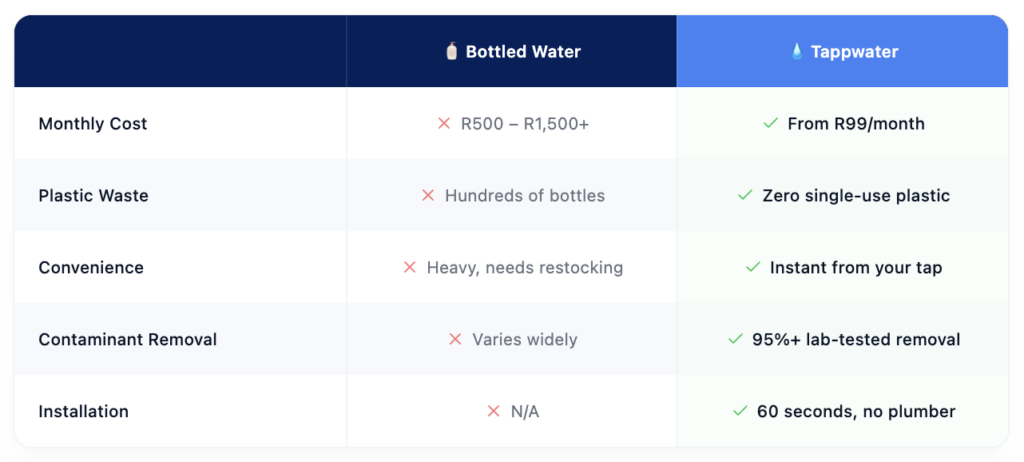Click the green checkmark beside Zero single-use plastic
The image size is (1024, 462).
745,195
